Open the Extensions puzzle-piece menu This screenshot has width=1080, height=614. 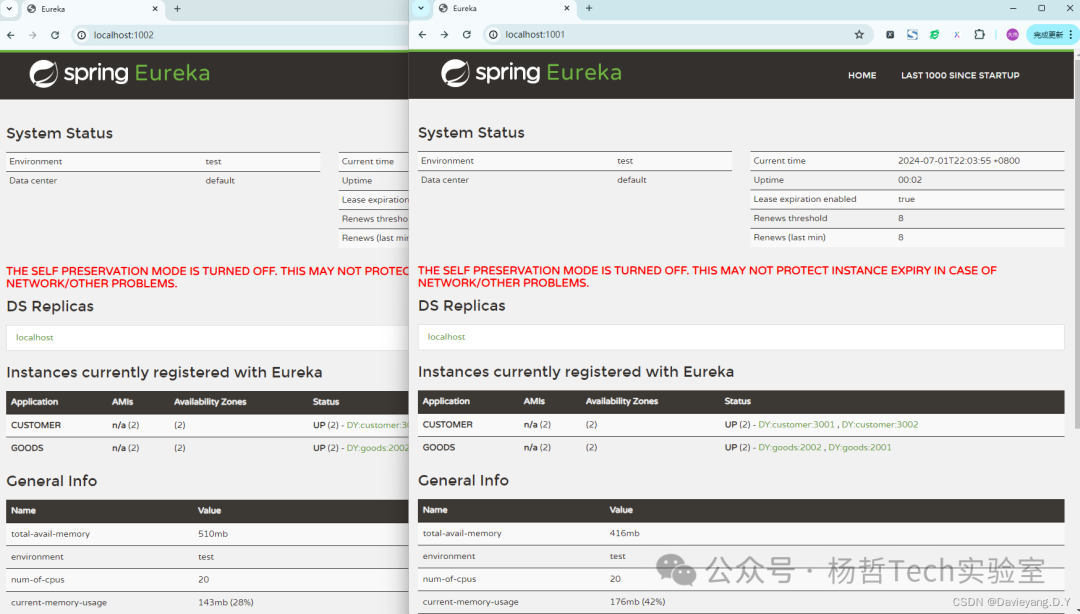979,34
